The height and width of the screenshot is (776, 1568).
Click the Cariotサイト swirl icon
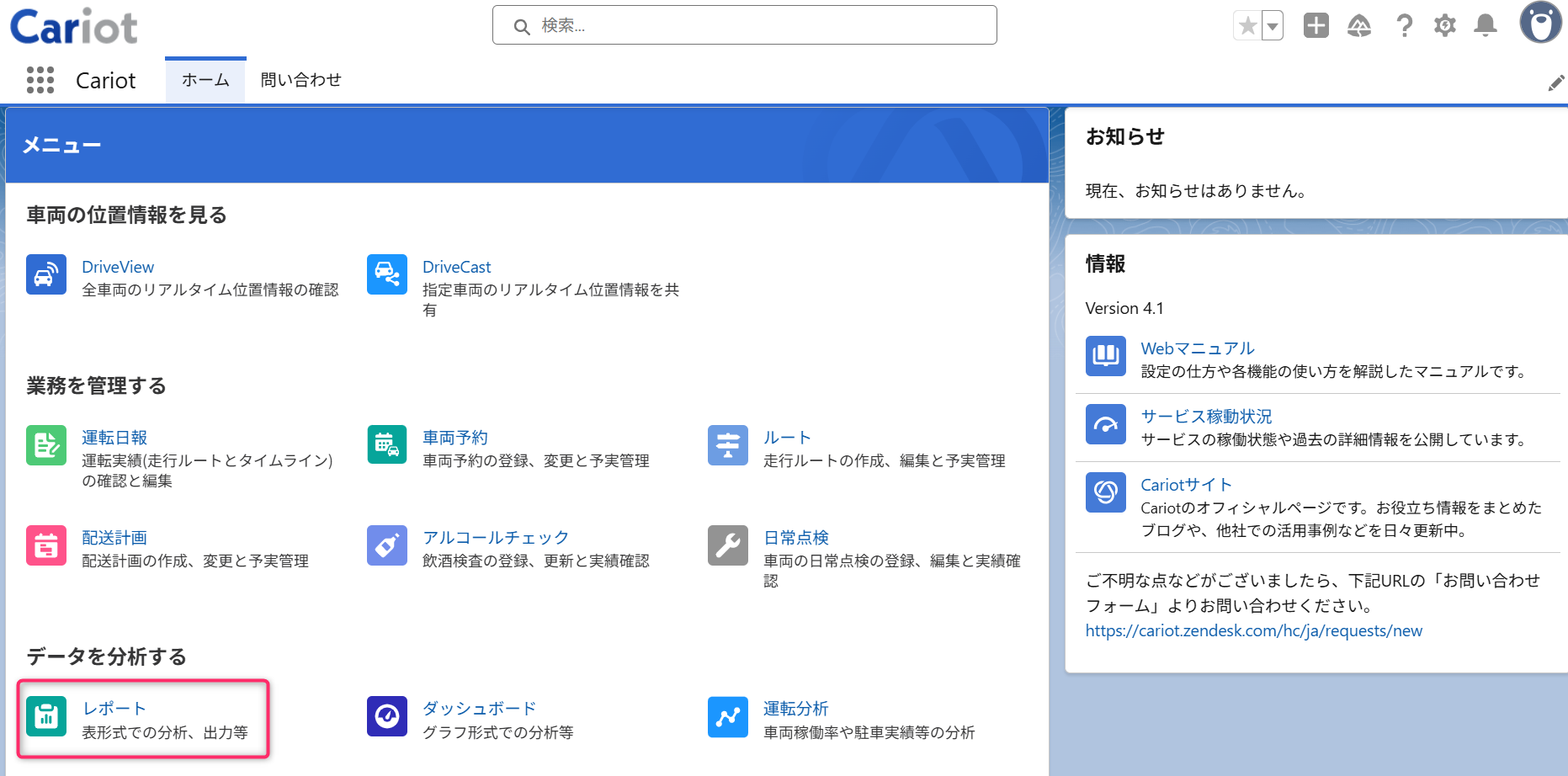(1106, 492)
